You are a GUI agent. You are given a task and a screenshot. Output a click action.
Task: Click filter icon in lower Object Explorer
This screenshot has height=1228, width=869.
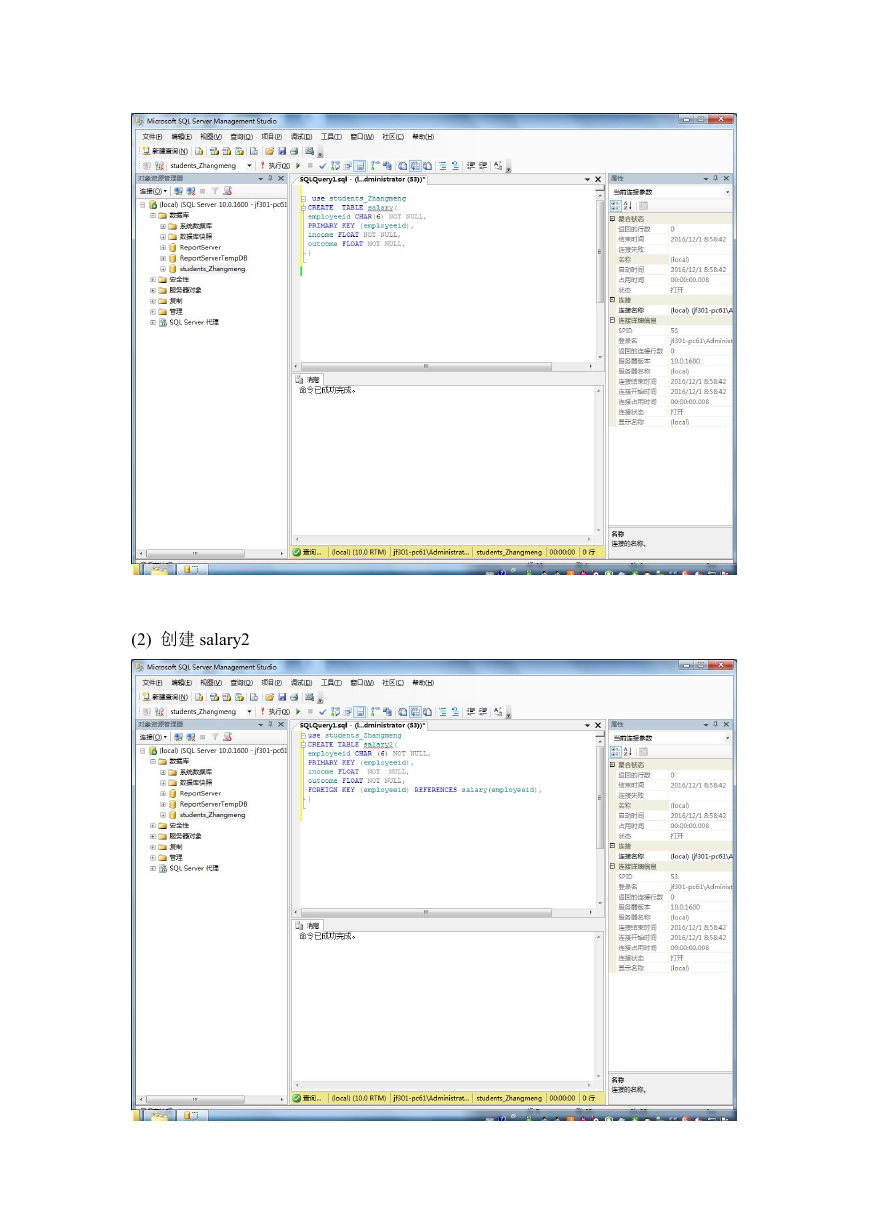(215, 736)
